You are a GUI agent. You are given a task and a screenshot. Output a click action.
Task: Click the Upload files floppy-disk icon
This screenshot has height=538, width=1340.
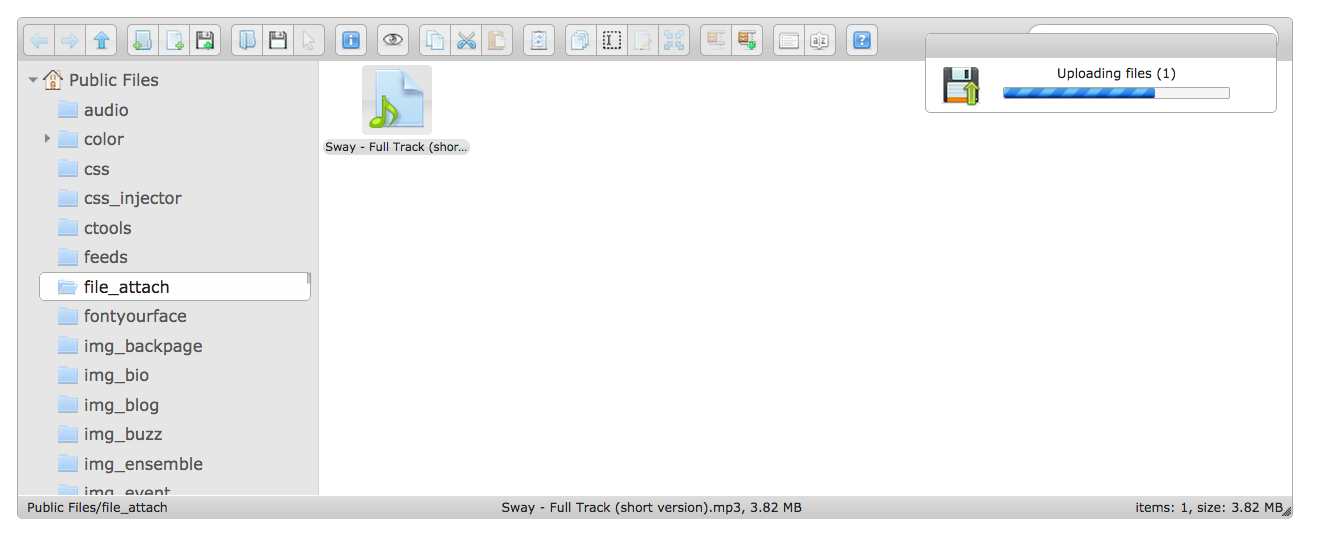point(205,40)
